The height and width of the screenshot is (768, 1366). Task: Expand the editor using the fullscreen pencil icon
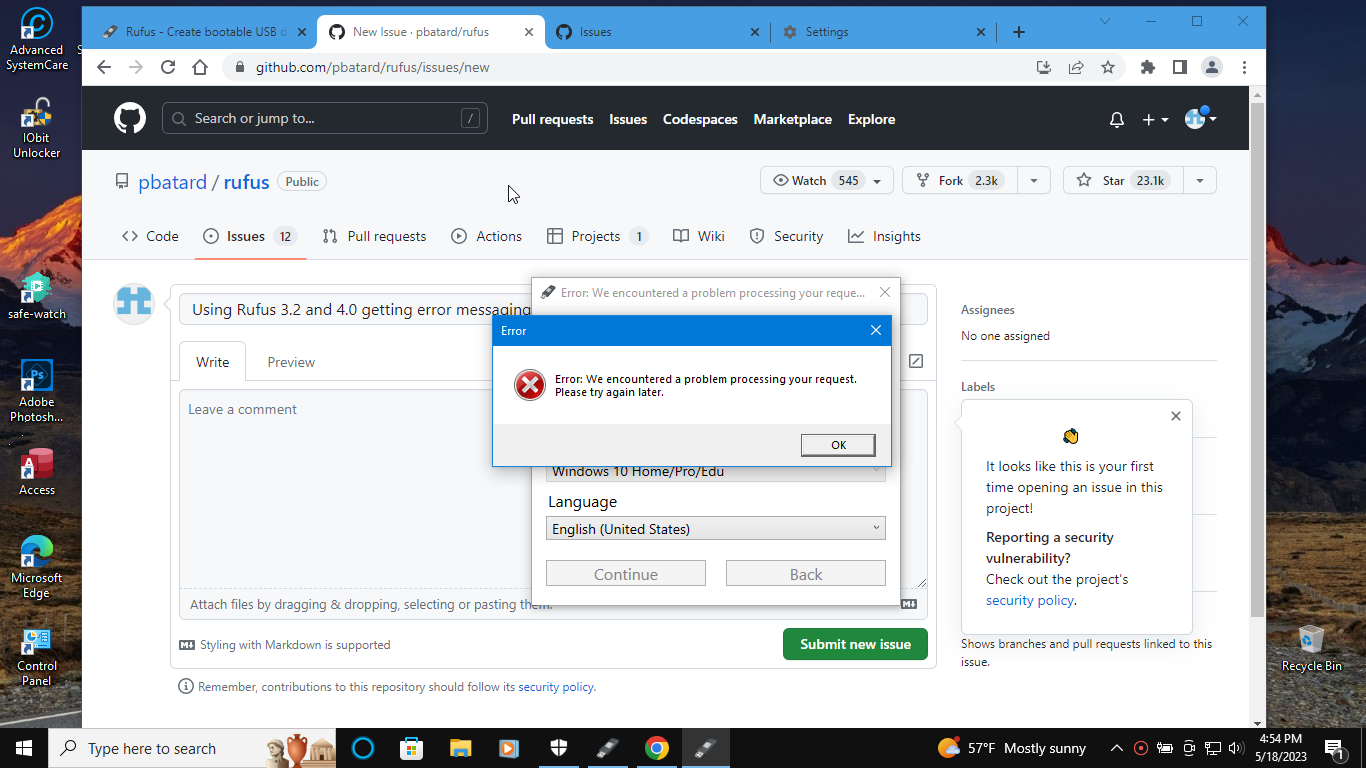915,361
